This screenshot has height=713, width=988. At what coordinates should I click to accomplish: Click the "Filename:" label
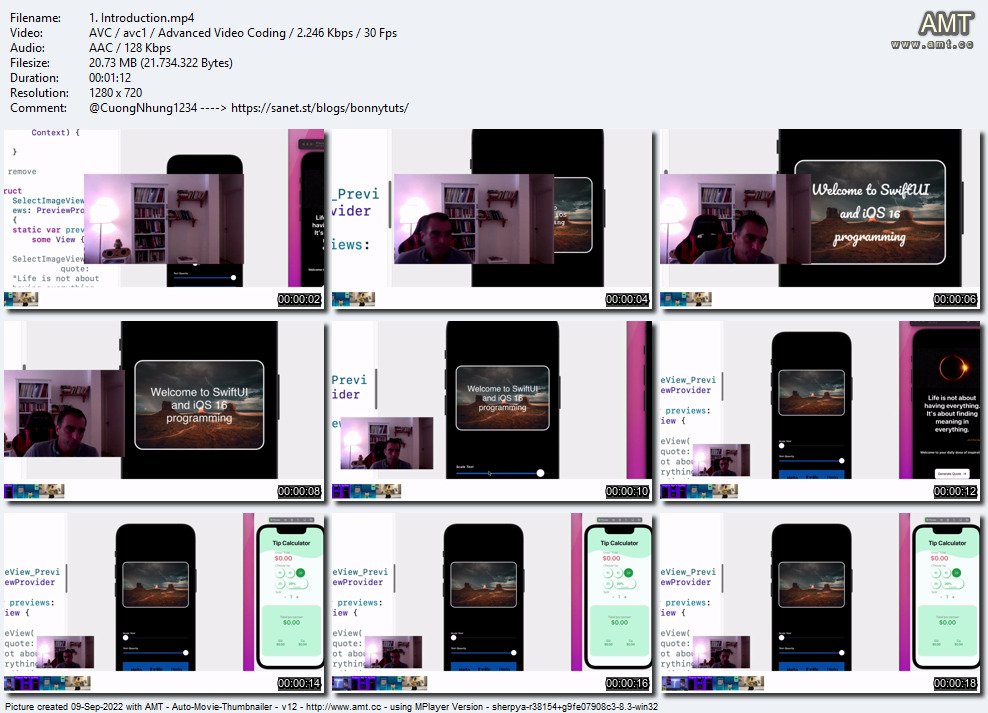click(x=35, y=18)
